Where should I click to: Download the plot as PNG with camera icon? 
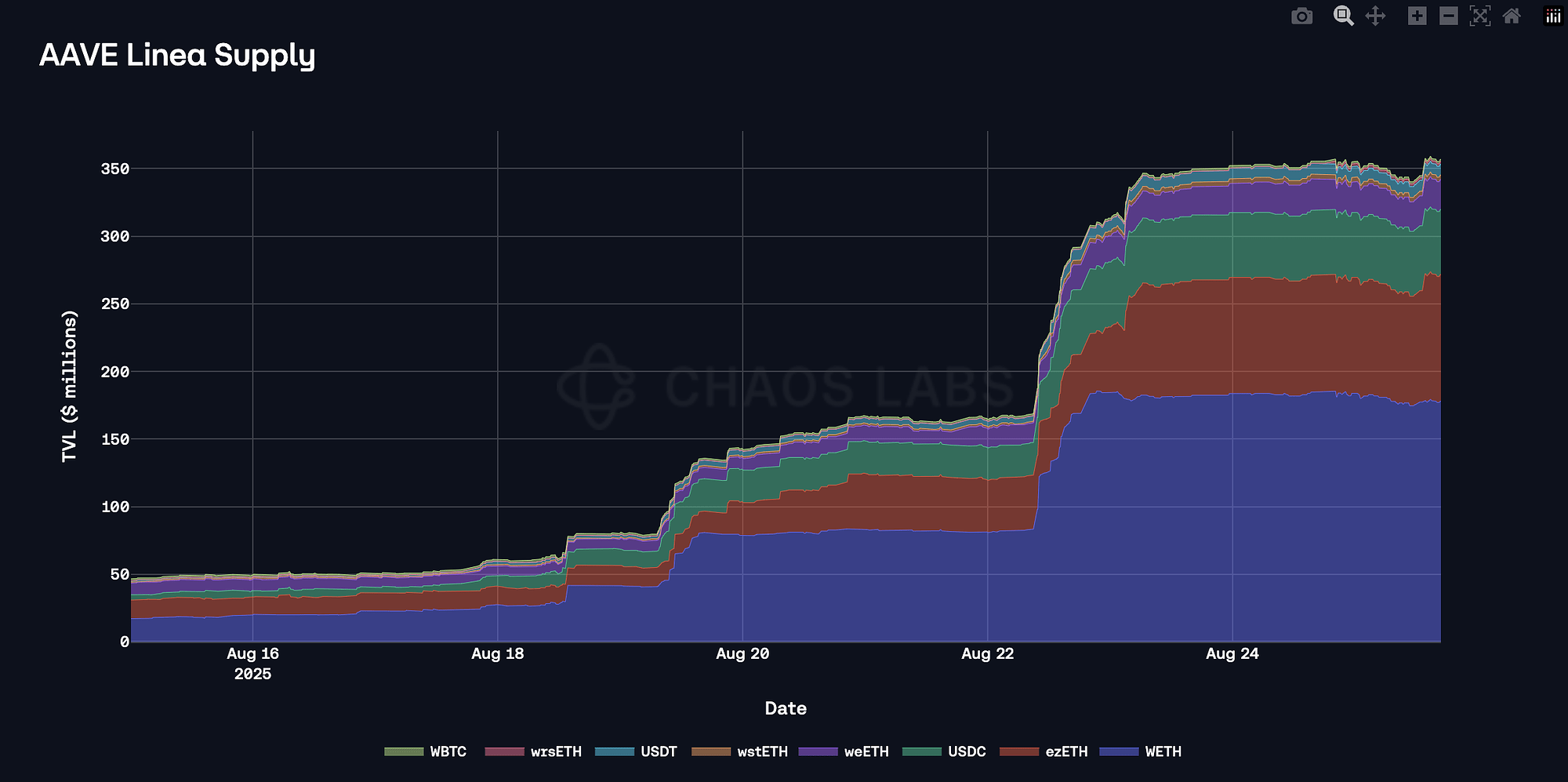[x=1301, y=16]
